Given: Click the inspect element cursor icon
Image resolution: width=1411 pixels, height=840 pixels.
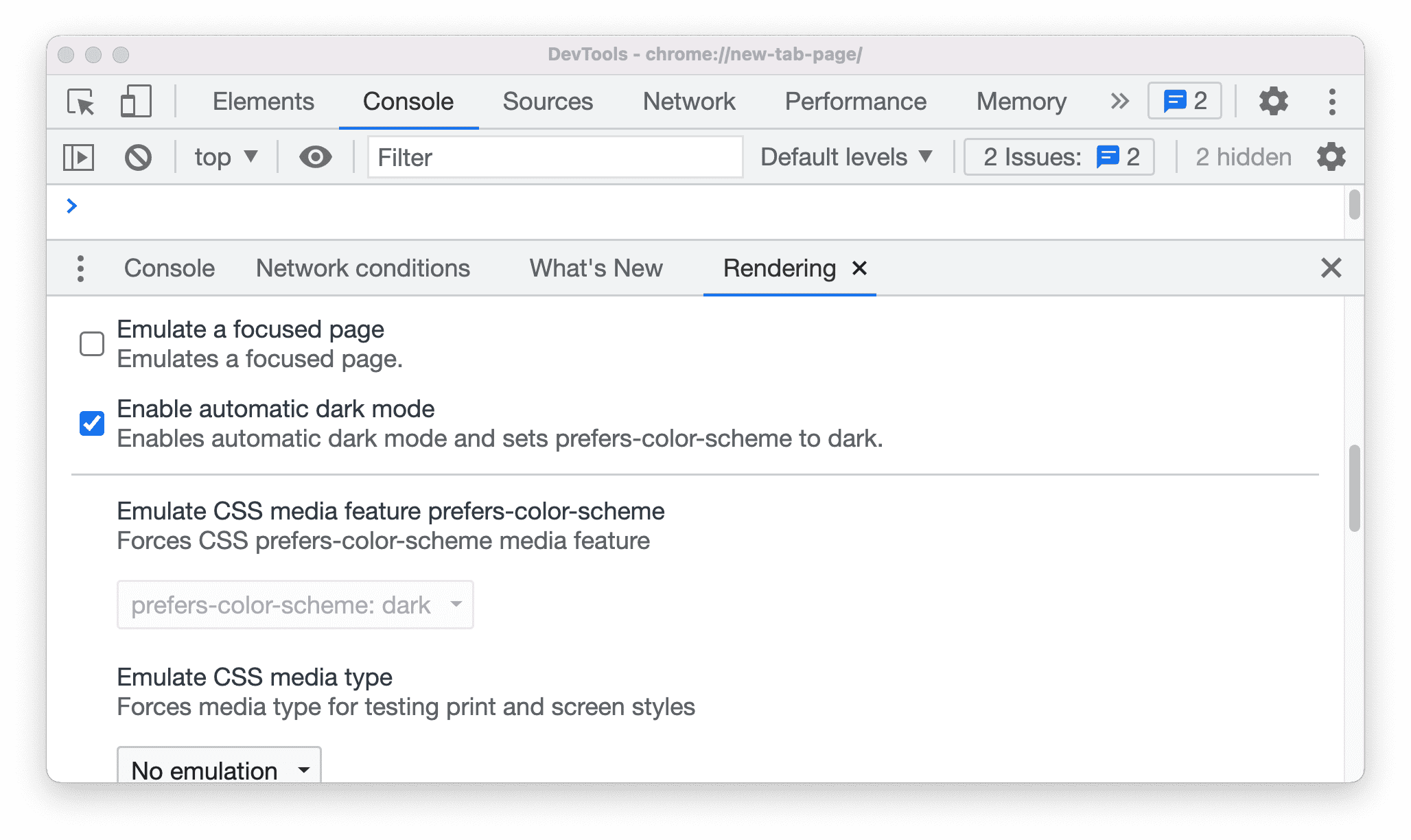Looking at the screenshot, I should click(x=82, y=101).
